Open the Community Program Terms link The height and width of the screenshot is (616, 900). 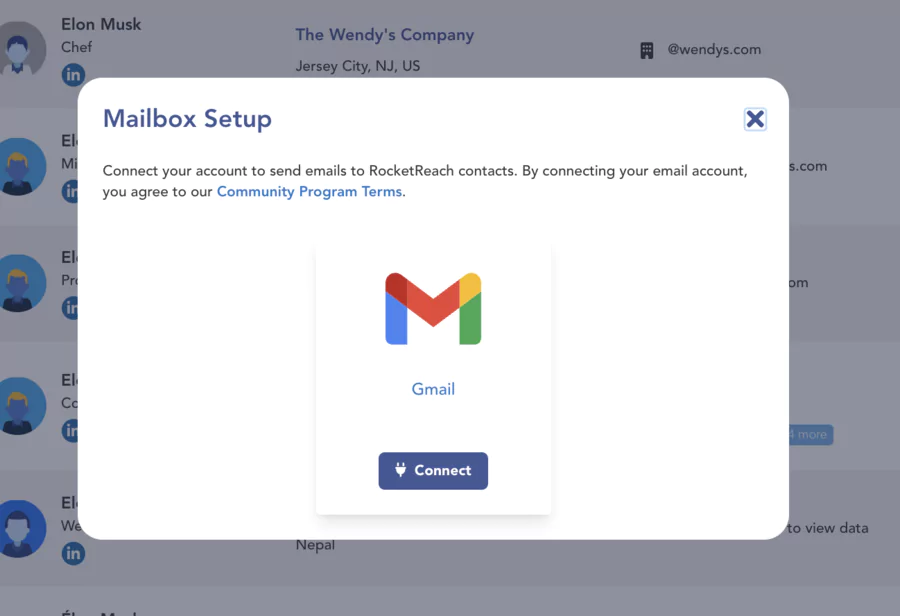[309, 191]
